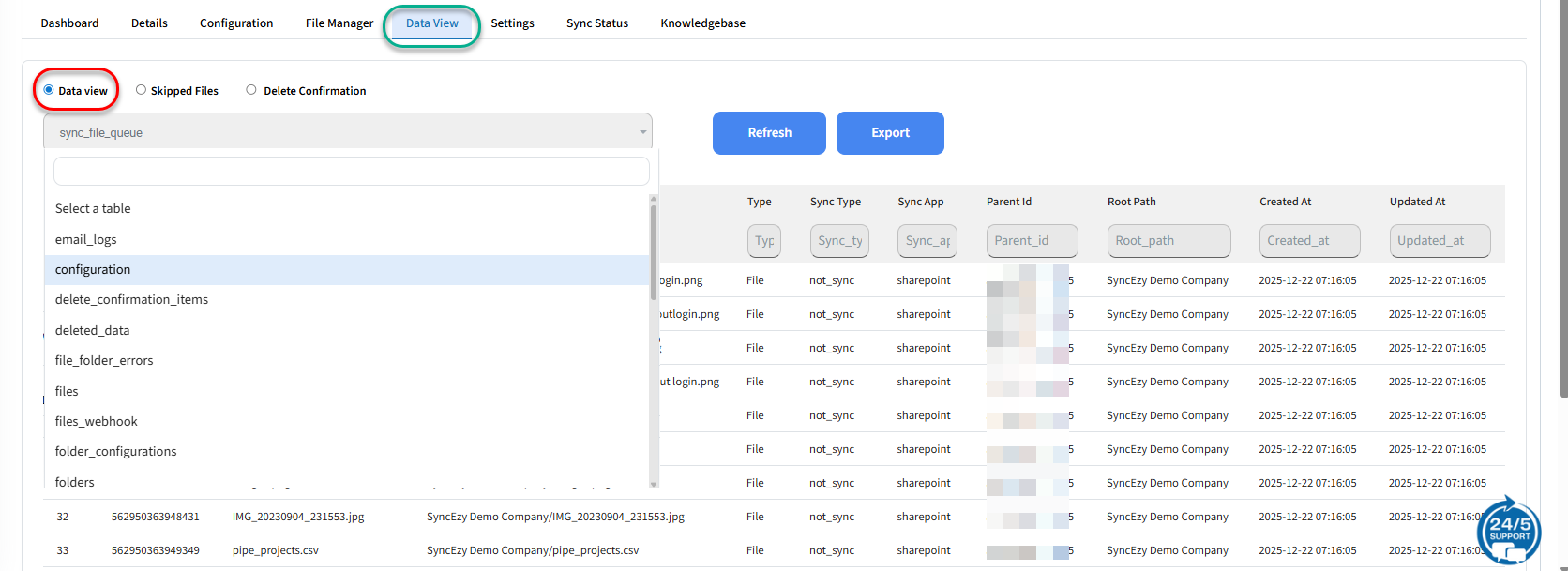
Task: Choose the Delete Confirmation radio option
Action: click(251, 90)
